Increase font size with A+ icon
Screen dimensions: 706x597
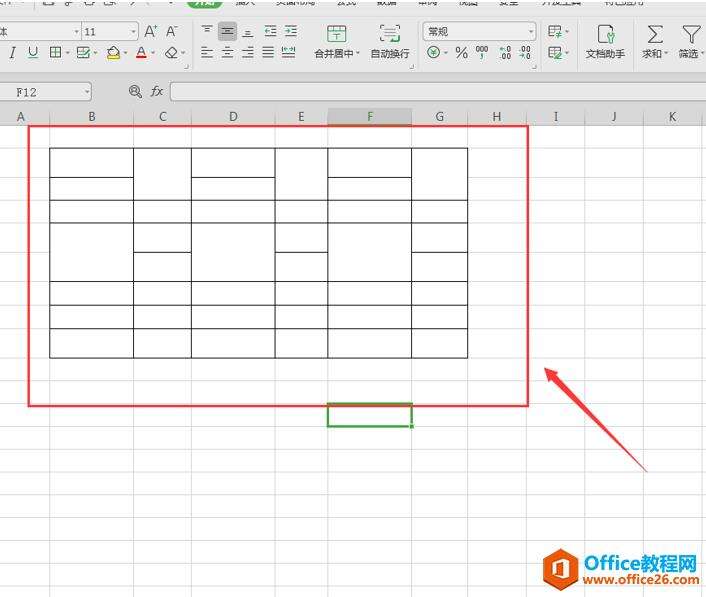150,31
